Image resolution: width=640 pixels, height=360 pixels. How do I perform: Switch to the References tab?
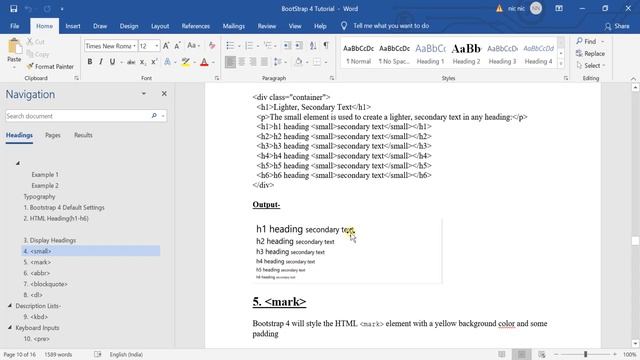tap(196, 26)
